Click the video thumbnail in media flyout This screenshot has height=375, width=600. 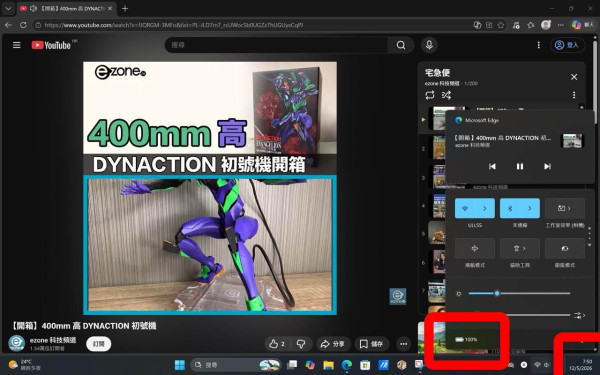coord(572,140)
